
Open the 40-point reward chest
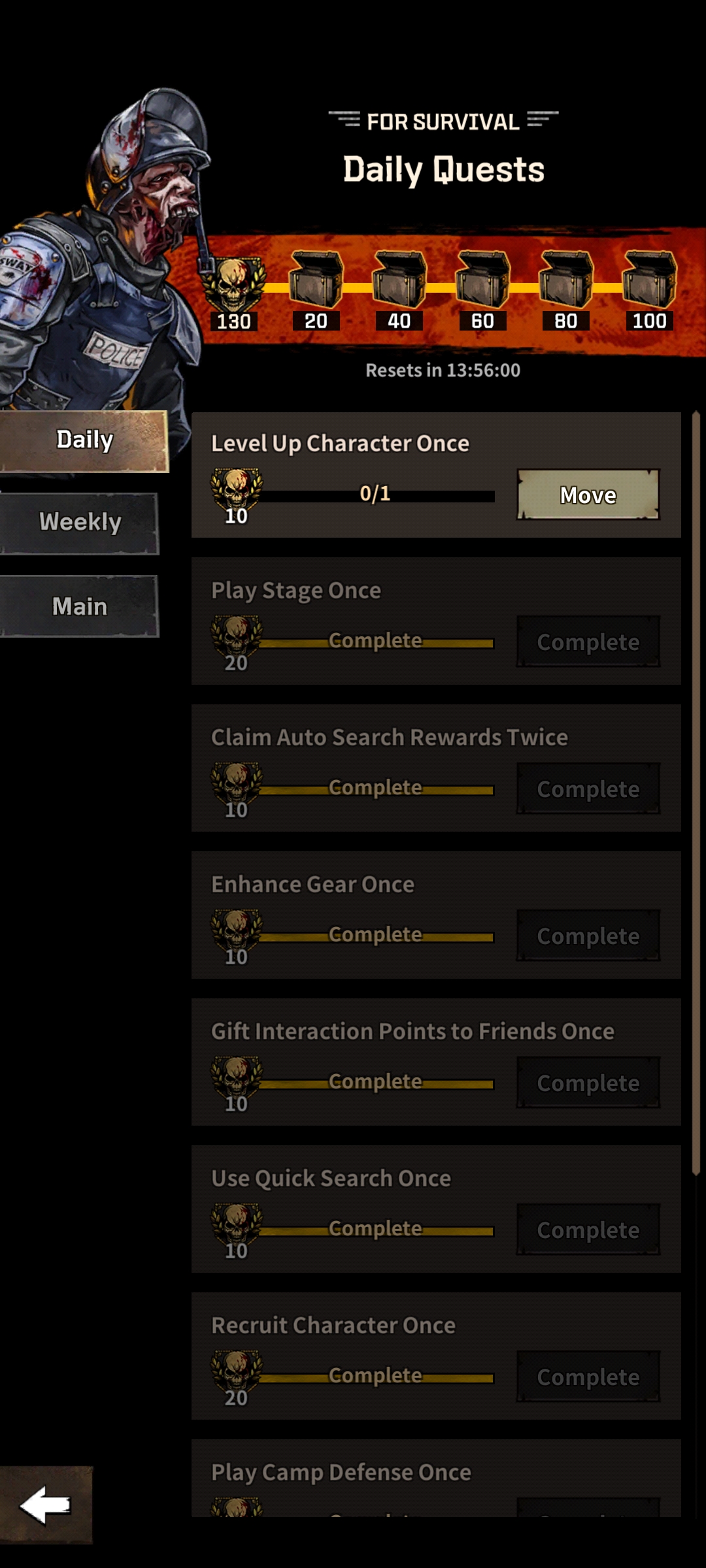(399, 280)
